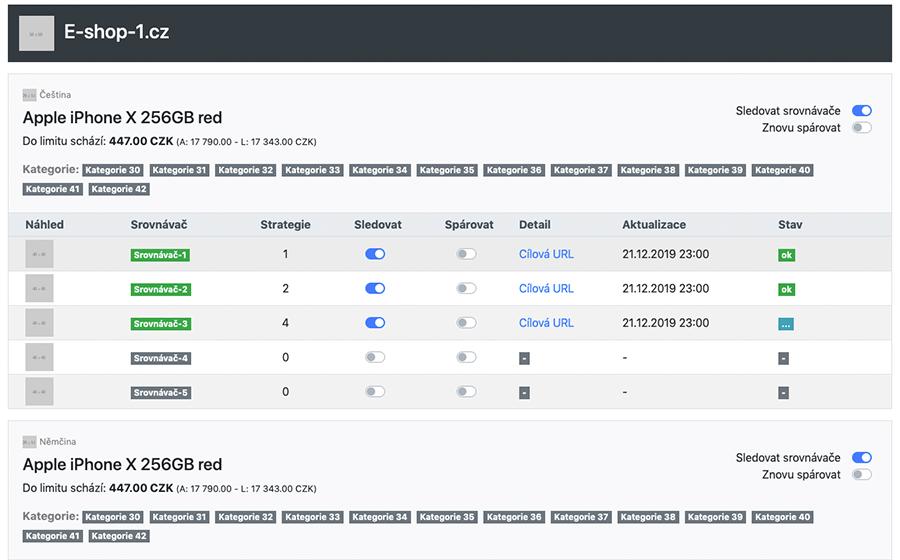
Task: Enable Spárovat for Srovnávač-1
Action: pyautogui.click(x=466, y=254)
